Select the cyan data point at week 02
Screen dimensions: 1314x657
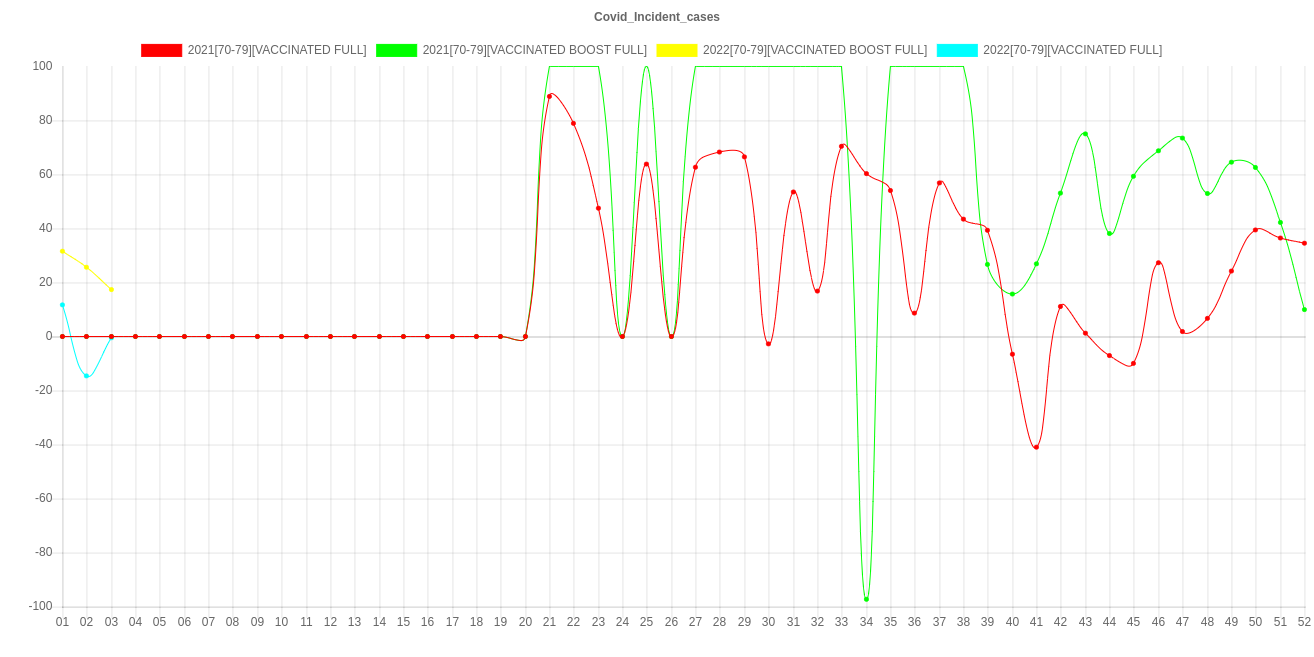(87, 376)
